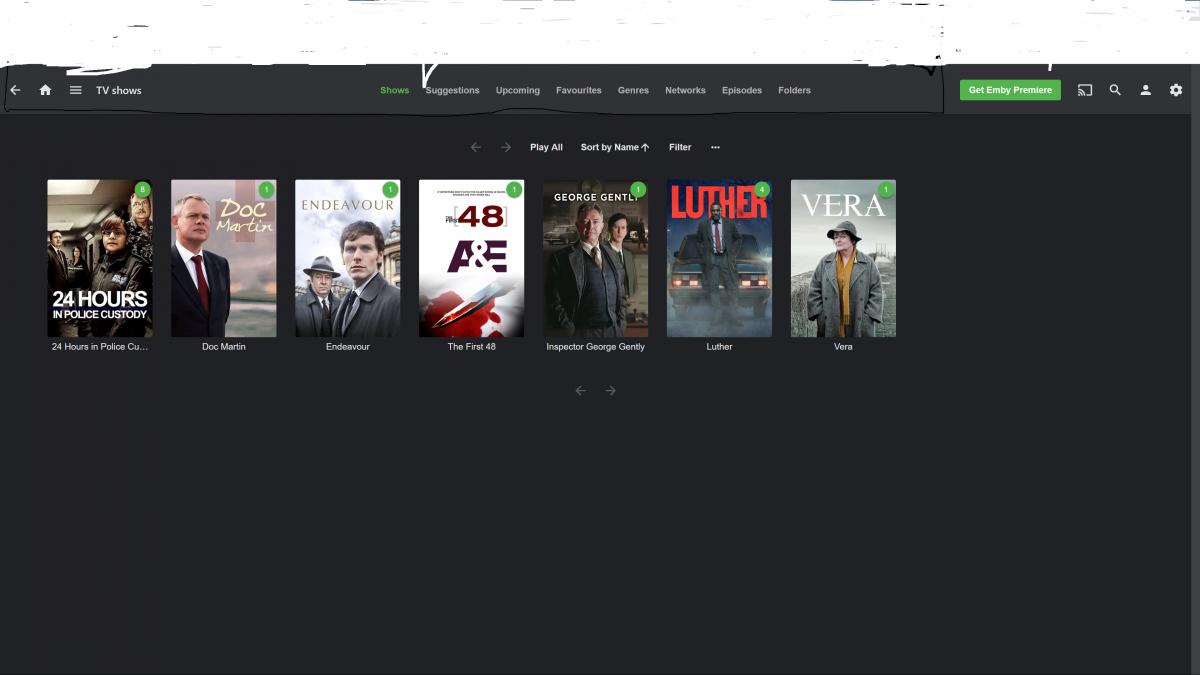Viewport: 1200px width, 675px height.
Task: Click unplayed count badge on Luther poster
Action: (x=762, y=189)
